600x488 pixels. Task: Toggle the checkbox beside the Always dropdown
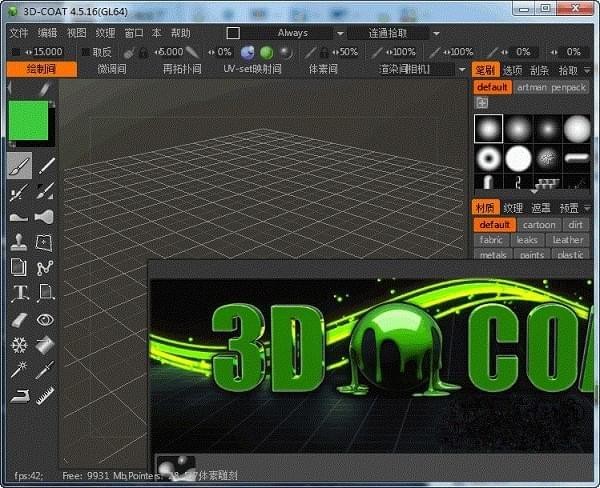click(x=233, y=33)
